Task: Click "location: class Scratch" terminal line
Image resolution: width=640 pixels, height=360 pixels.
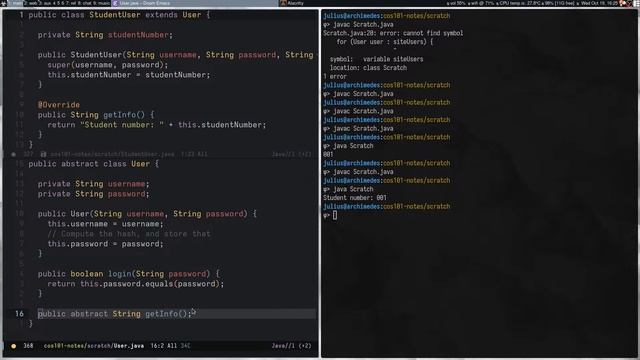Action: point(368,68)
